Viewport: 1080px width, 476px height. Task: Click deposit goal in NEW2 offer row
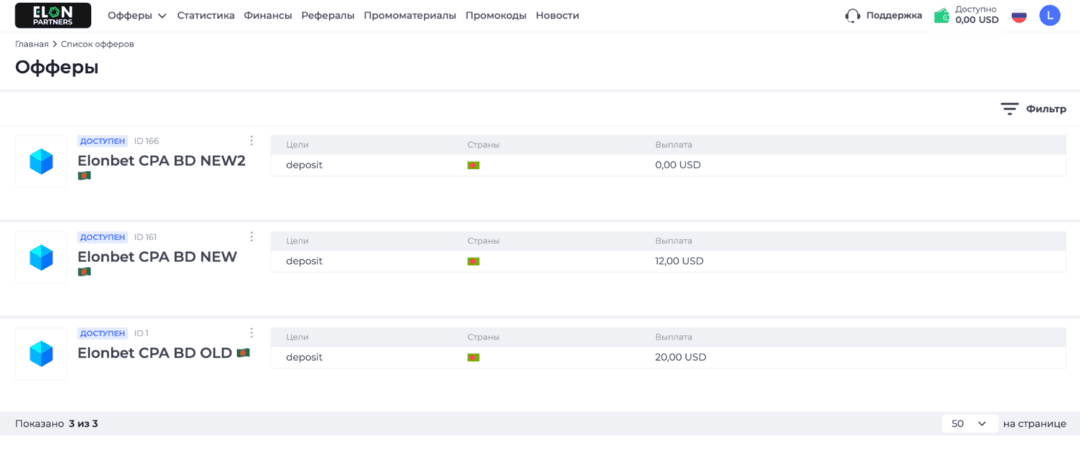[304, 165]
